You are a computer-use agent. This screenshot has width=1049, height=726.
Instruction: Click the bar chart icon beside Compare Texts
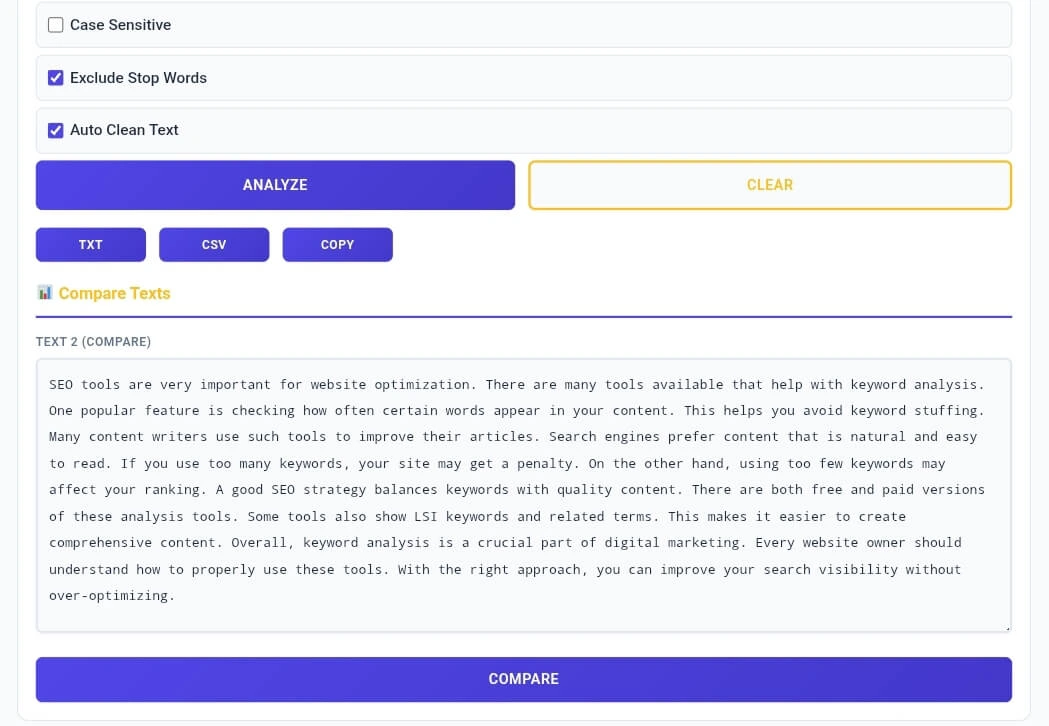pyautogui.click(x=45, y=292)
